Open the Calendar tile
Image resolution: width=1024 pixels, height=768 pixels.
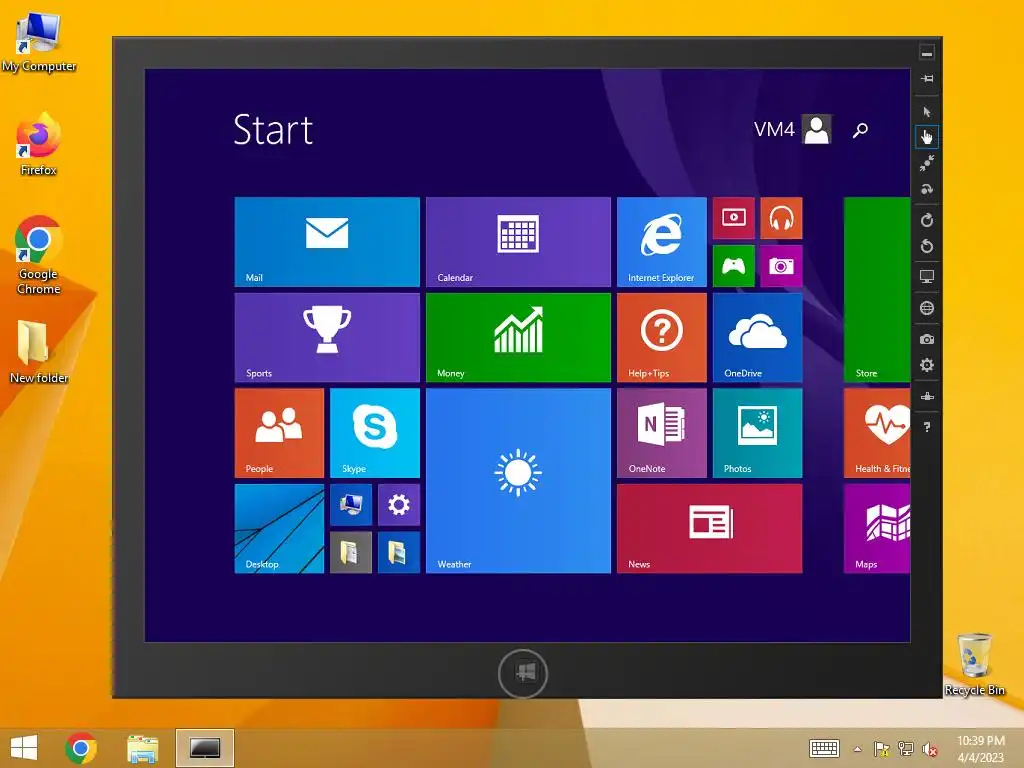coord(518,242)
